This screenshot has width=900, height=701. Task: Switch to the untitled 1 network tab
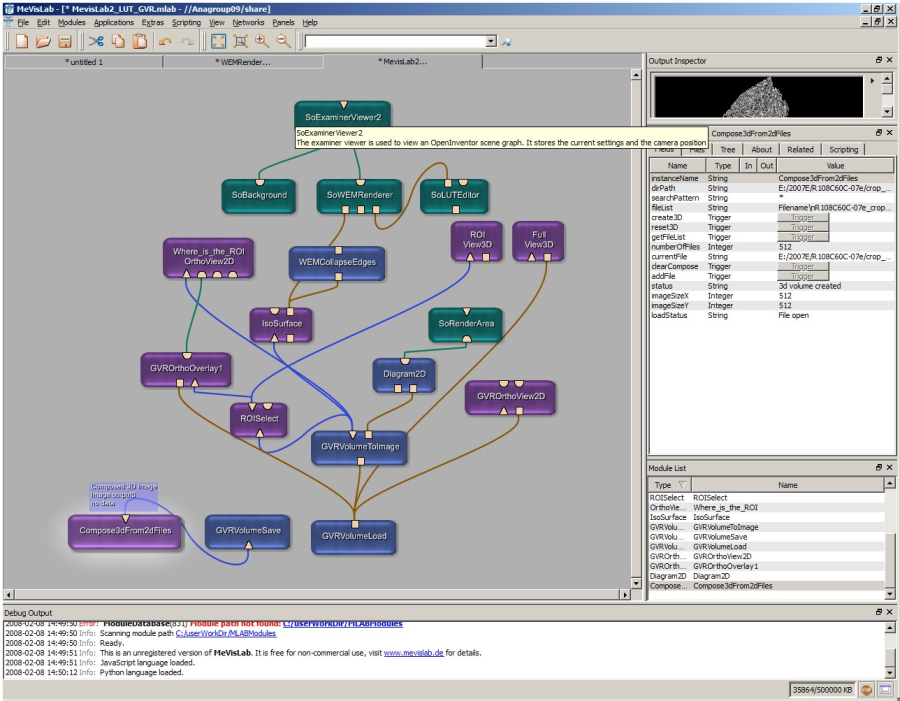84,62
